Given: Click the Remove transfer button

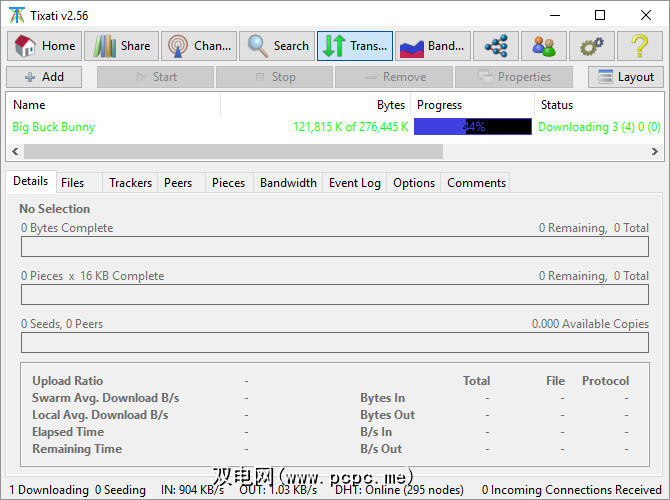Looking at the screenshot, I should (x=394, y=77).
